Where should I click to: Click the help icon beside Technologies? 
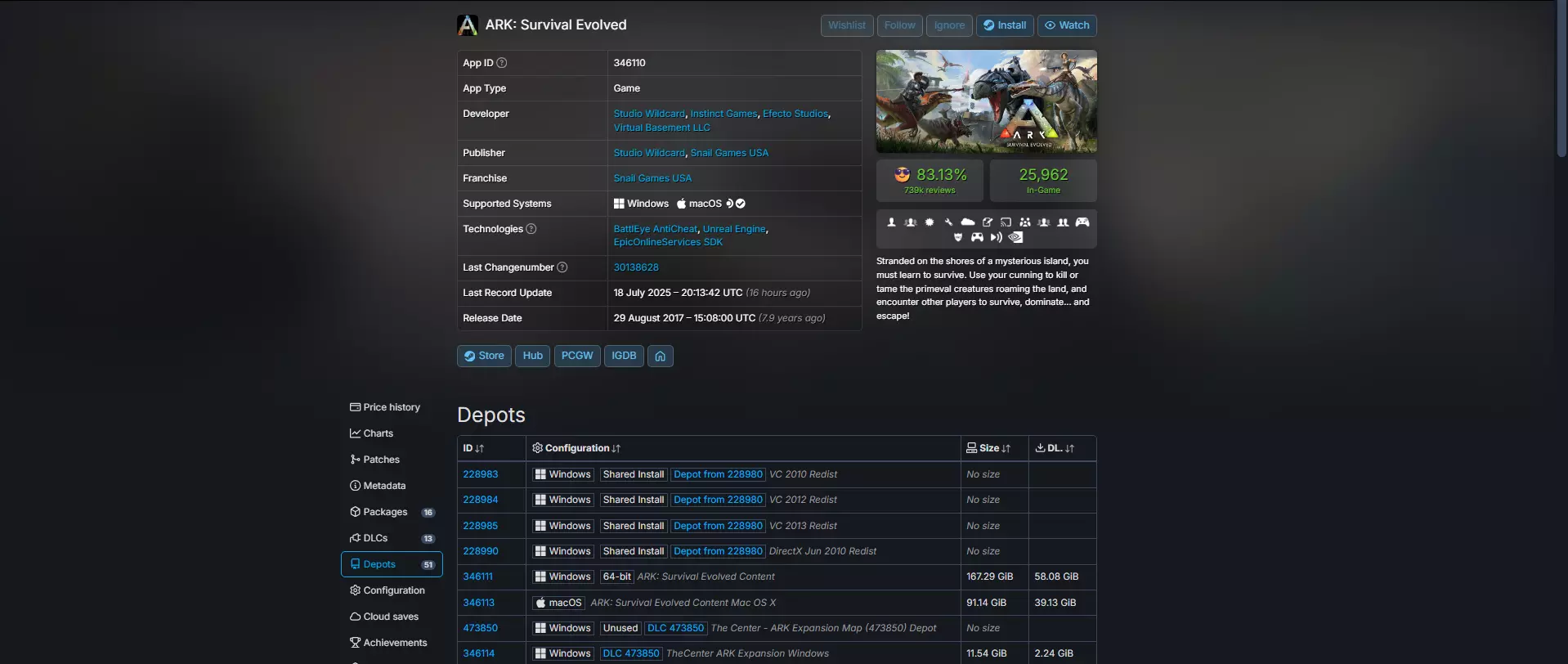click(x=531, y=229)
